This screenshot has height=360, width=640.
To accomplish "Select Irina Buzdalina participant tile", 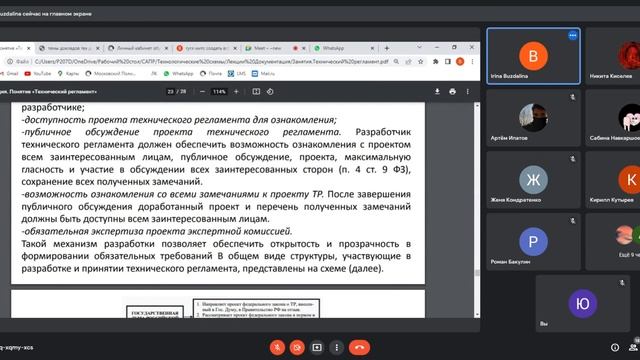I will [533, 56].
